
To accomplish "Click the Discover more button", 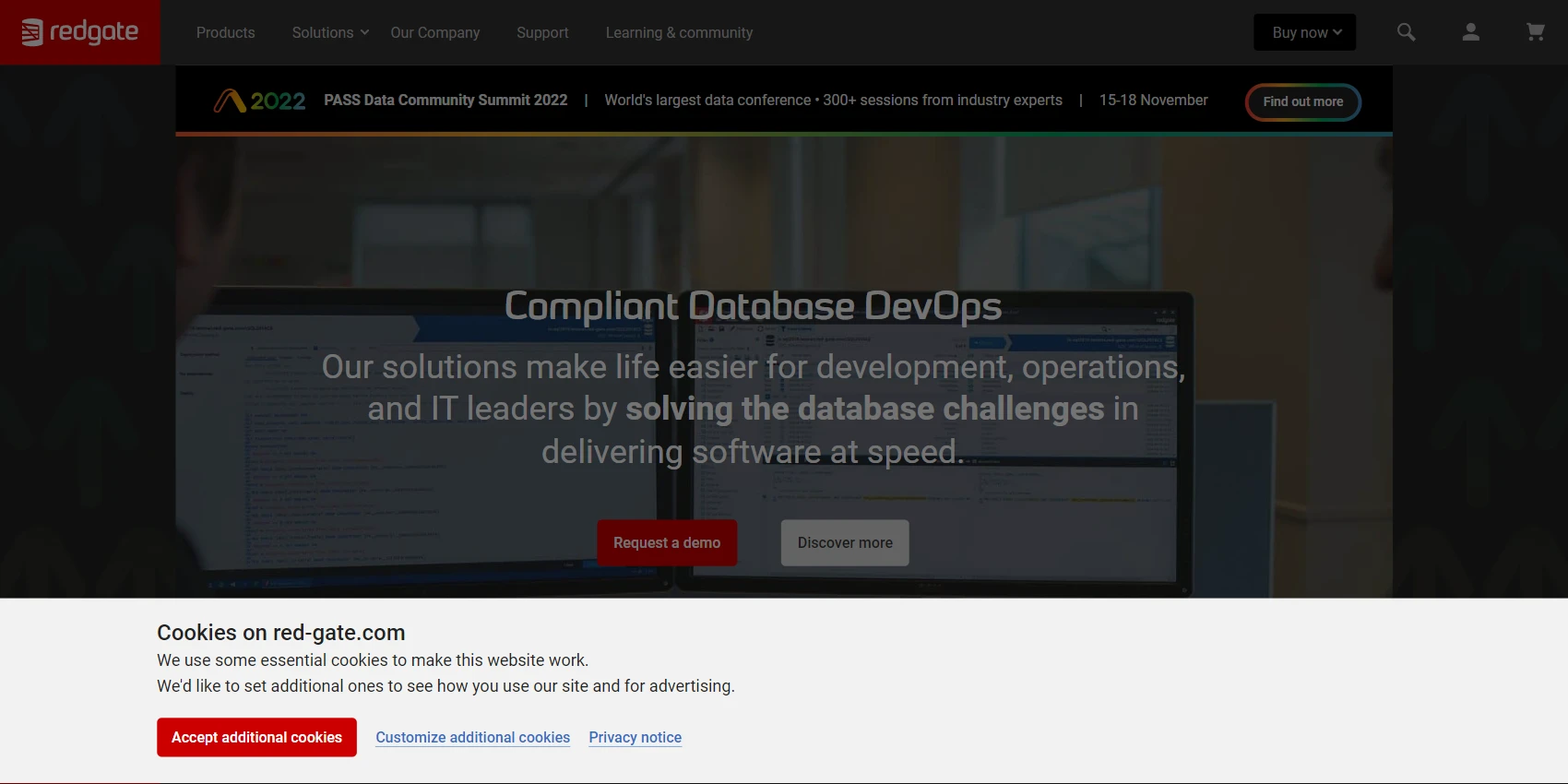I will 845,543.
